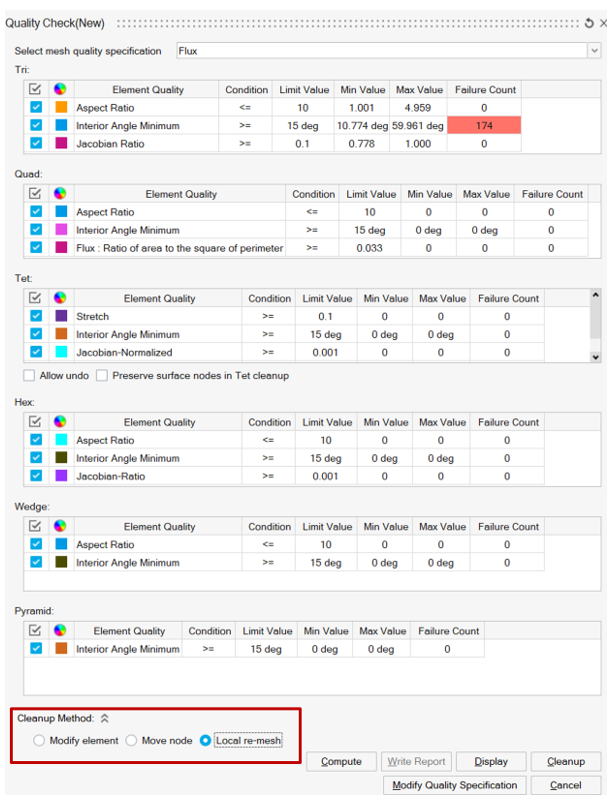Enable the Allow undo checkbox
Screen dimensions: 616x802
point(29,376)
